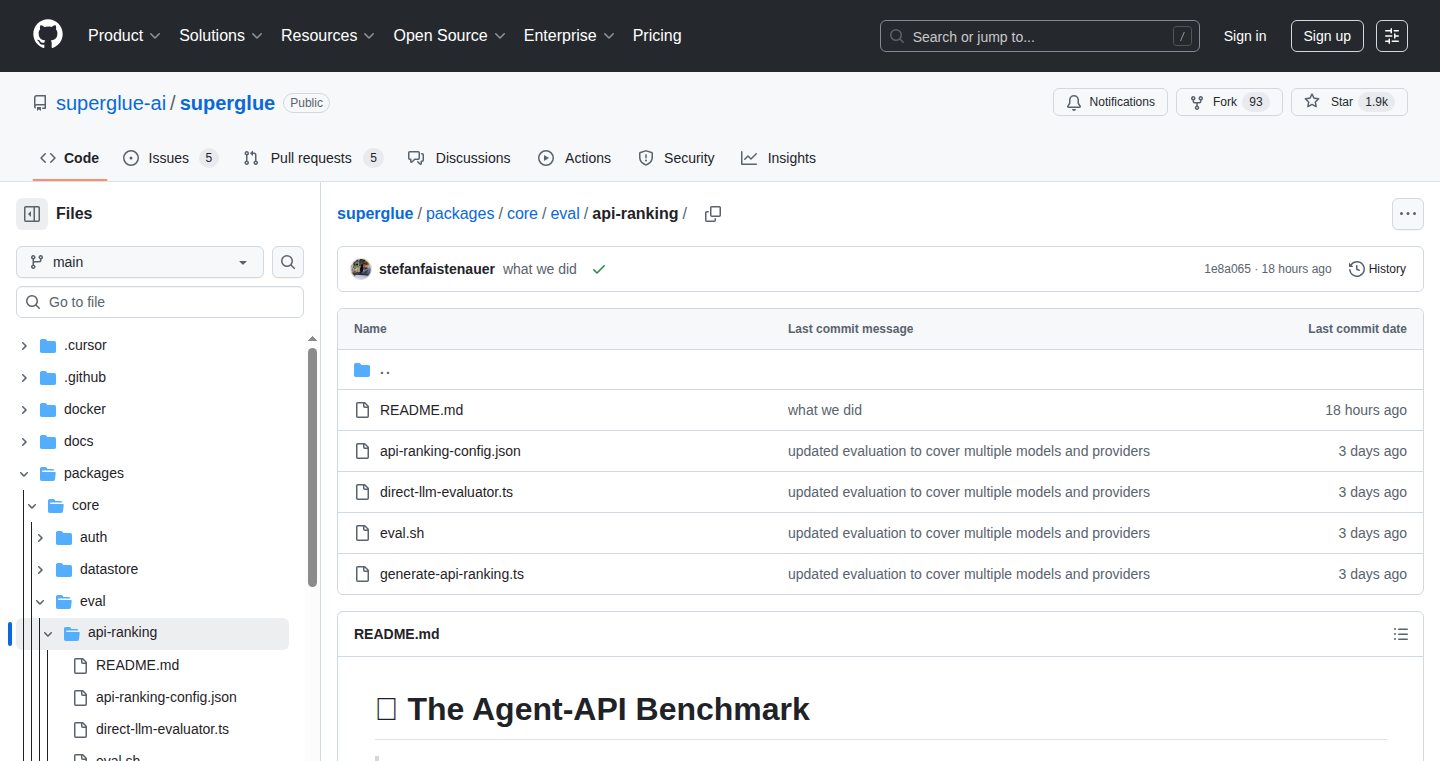
Task: Expand the docker folder chevron
Action: pos(24,409)
